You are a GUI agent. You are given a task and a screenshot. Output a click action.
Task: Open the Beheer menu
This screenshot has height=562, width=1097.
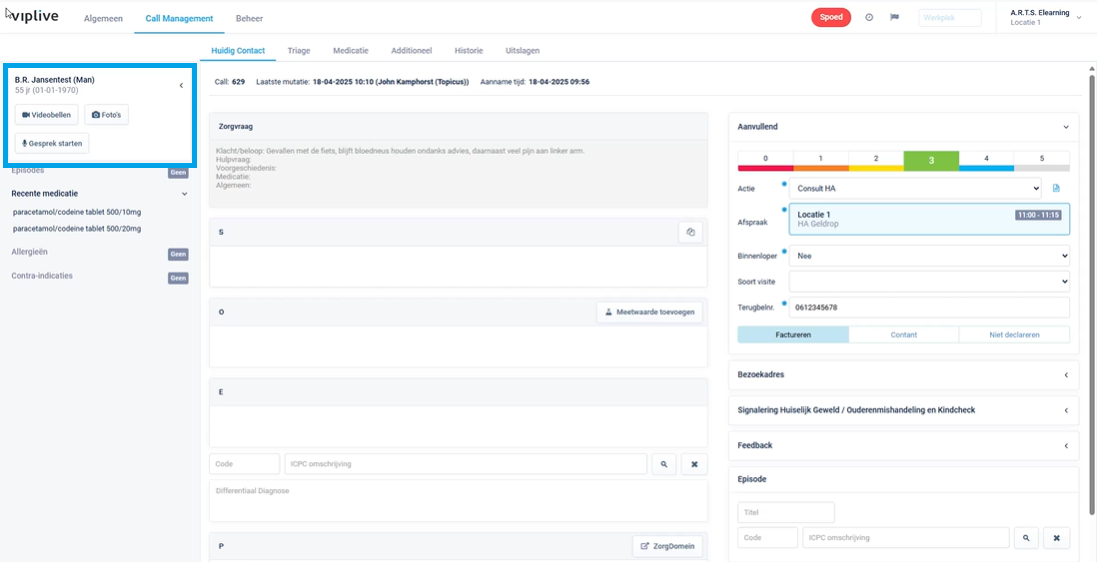pyautogui.click(x=249, y=19)
